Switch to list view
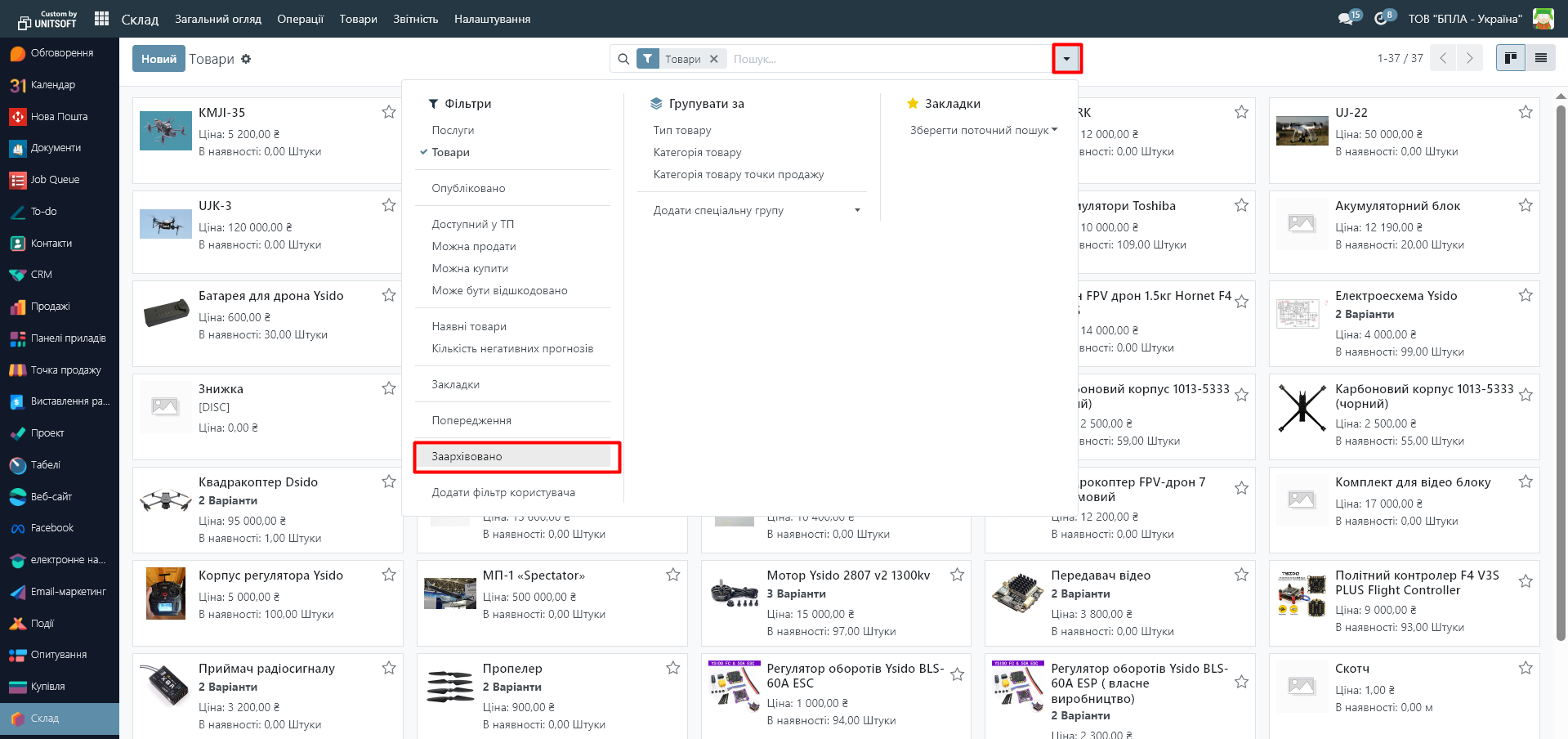This screenshot has height=739, width=1568. pos(1540,58)
